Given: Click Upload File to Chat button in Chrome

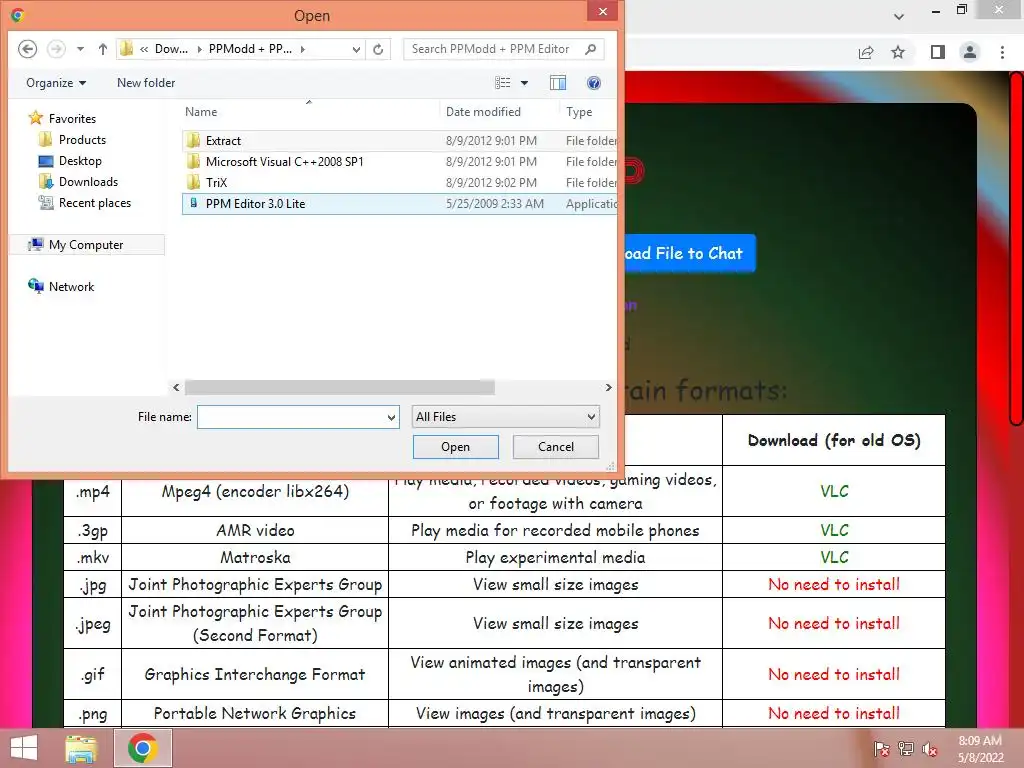Looking at the screenshot, I should 690,253.
